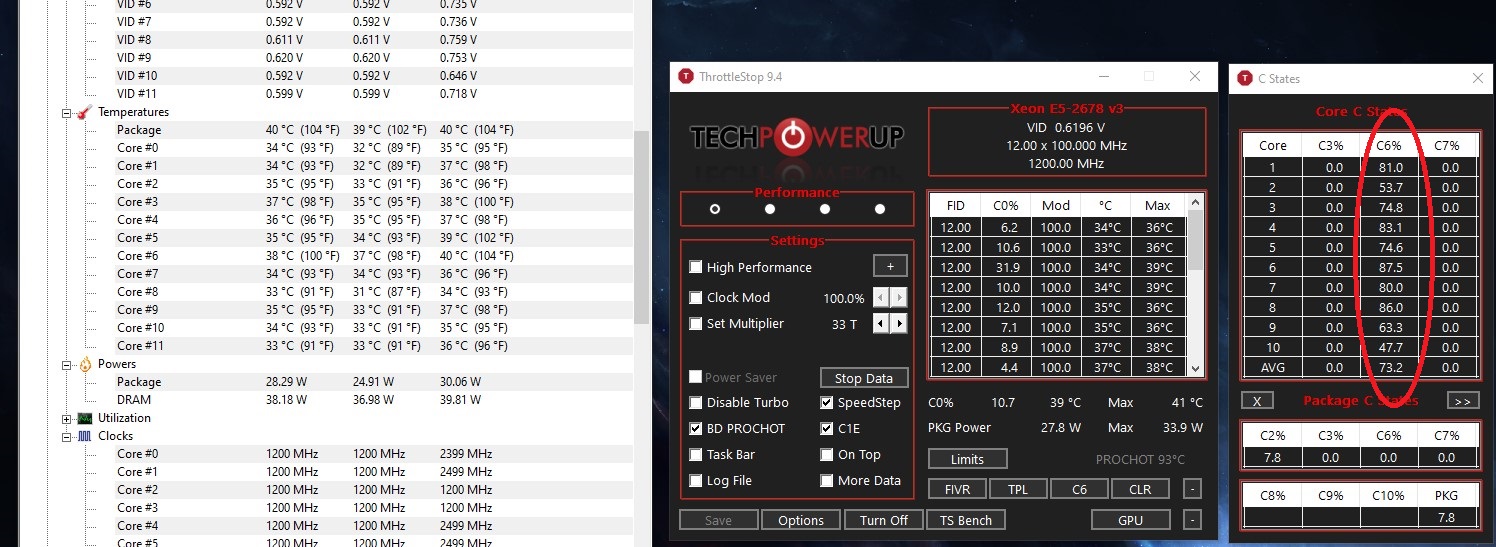The height and width of the screenshot is (547, 1496).
Task: Open the FIVR settings
Action: point(957,489)
